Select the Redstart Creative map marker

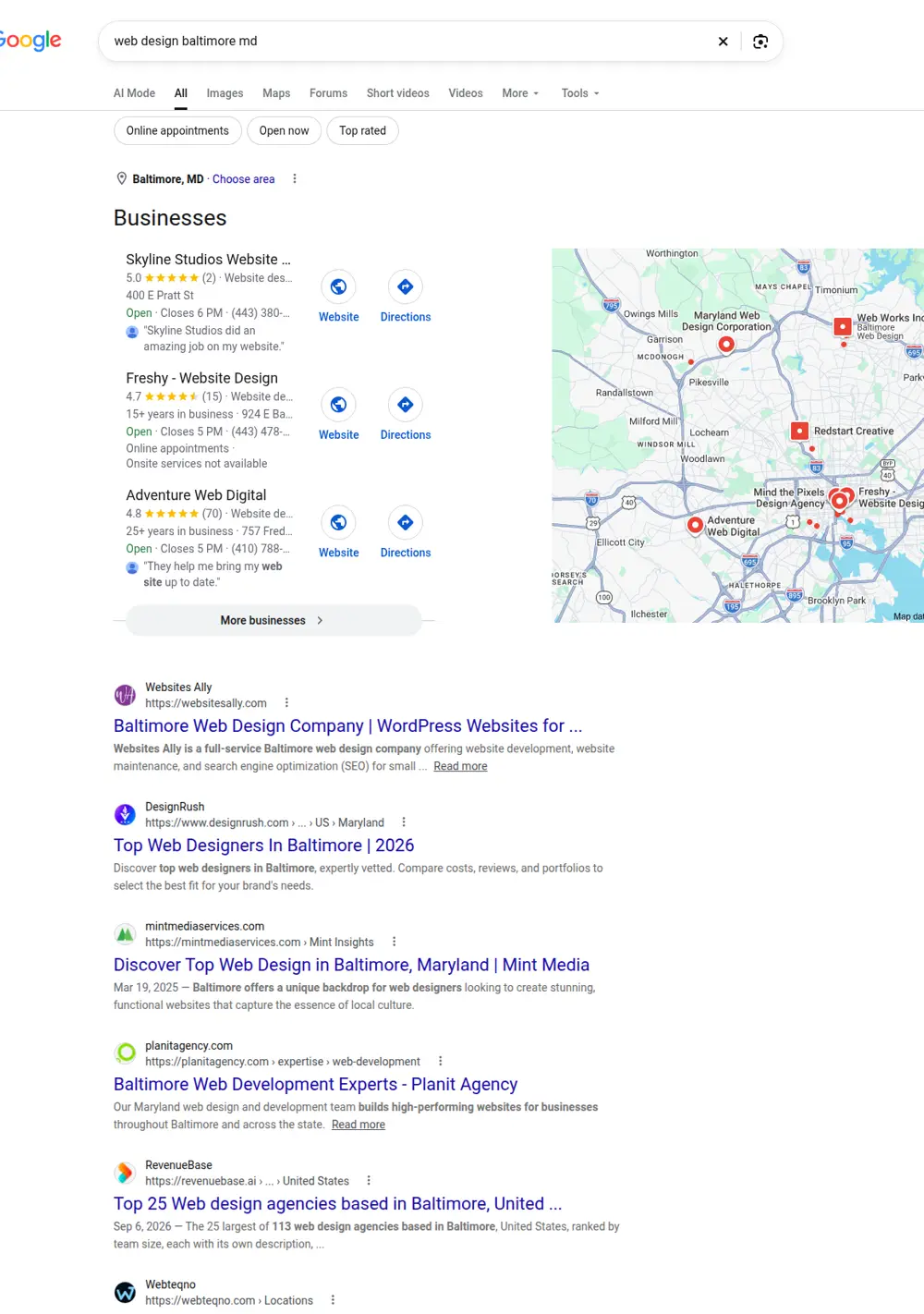(800, 431)
